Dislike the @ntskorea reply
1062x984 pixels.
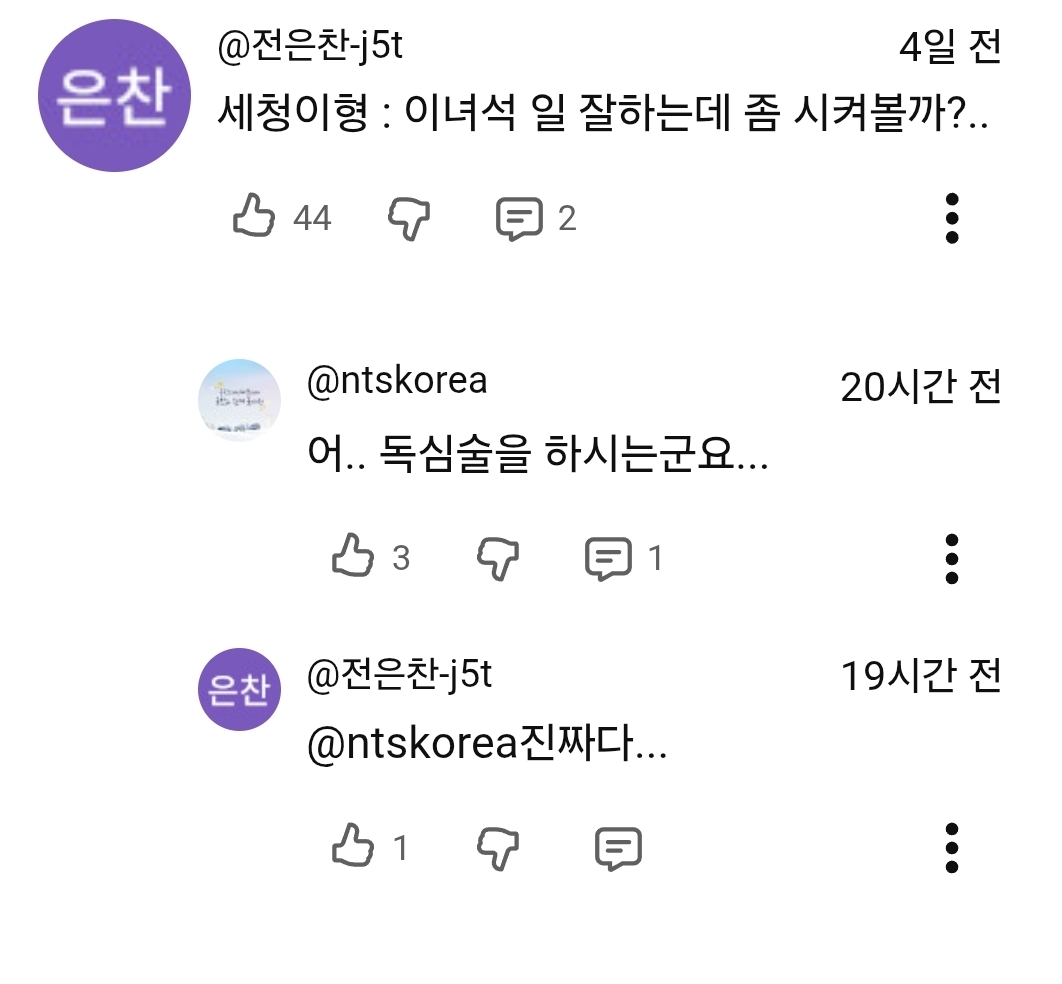(497, 558)
